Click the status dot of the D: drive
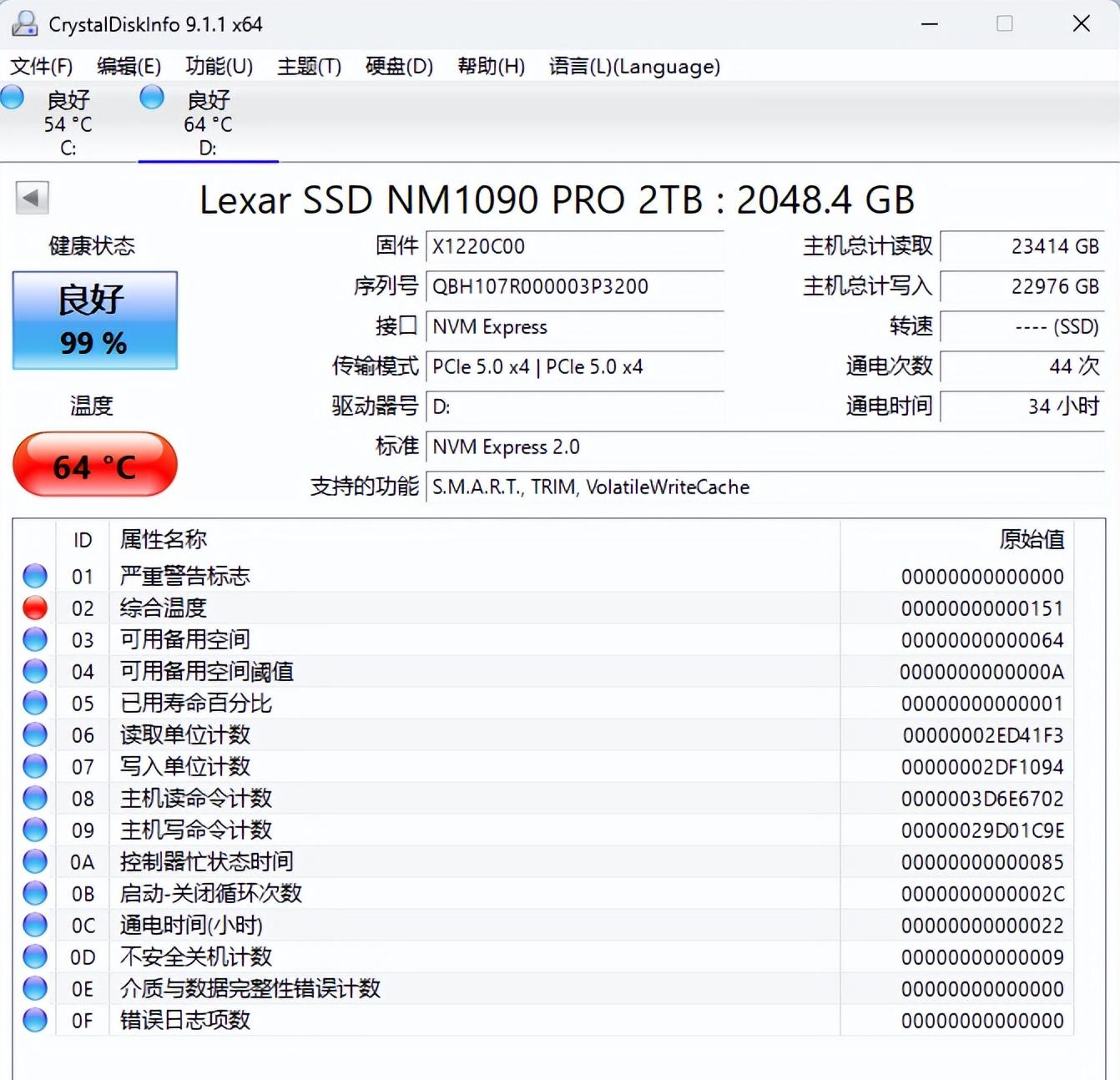 tap(152, 98)
